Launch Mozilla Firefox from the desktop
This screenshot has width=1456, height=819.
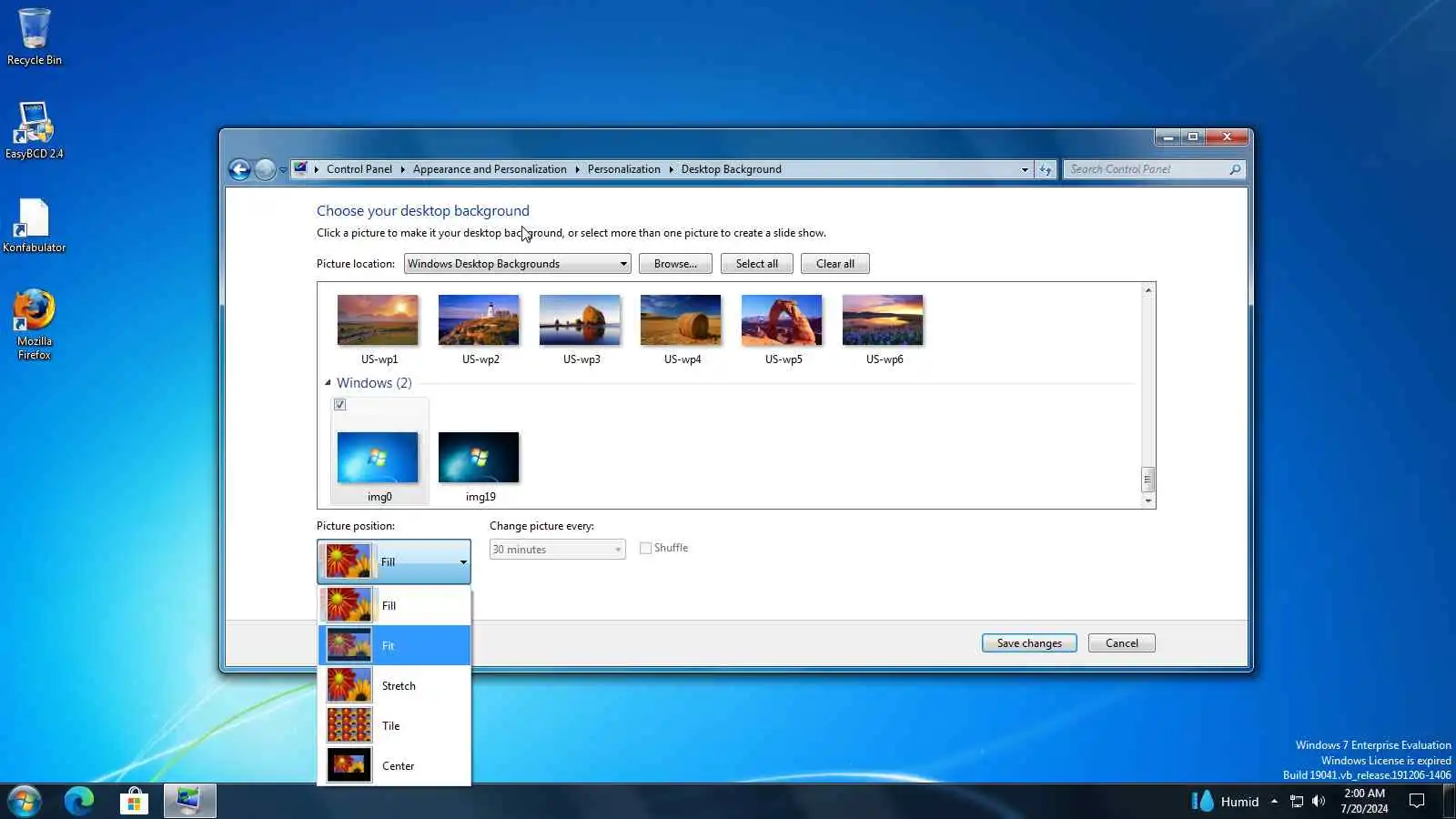35,324
